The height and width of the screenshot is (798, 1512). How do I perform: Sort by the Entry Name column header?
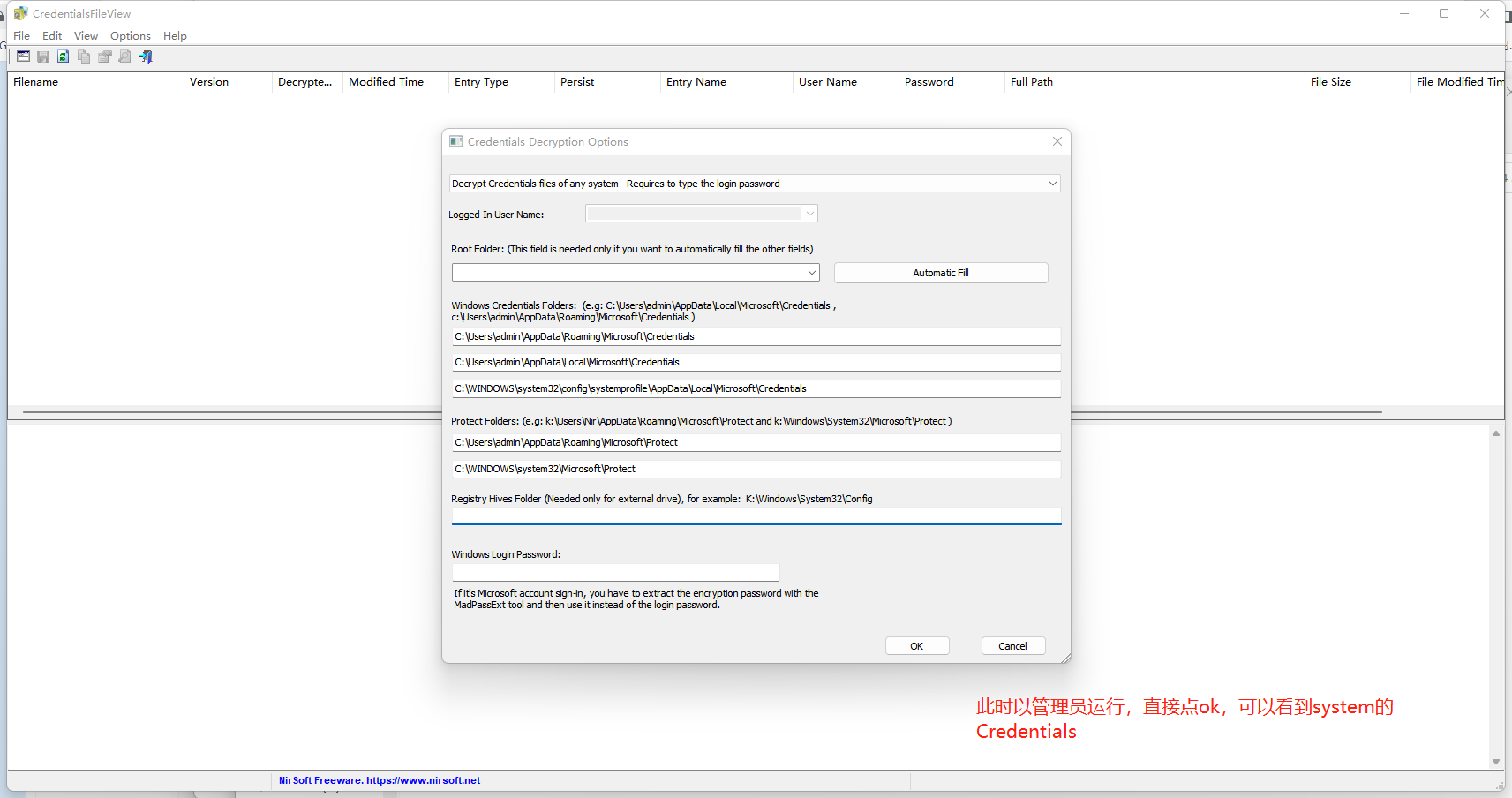(696, 82)
